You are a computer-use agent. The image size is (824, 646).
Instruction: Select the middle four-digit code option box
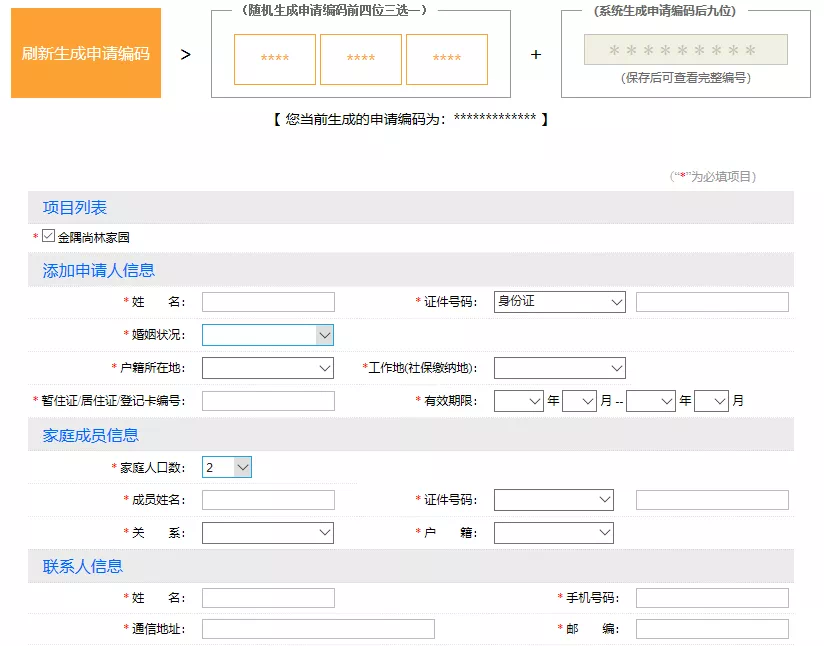[361, 59]
